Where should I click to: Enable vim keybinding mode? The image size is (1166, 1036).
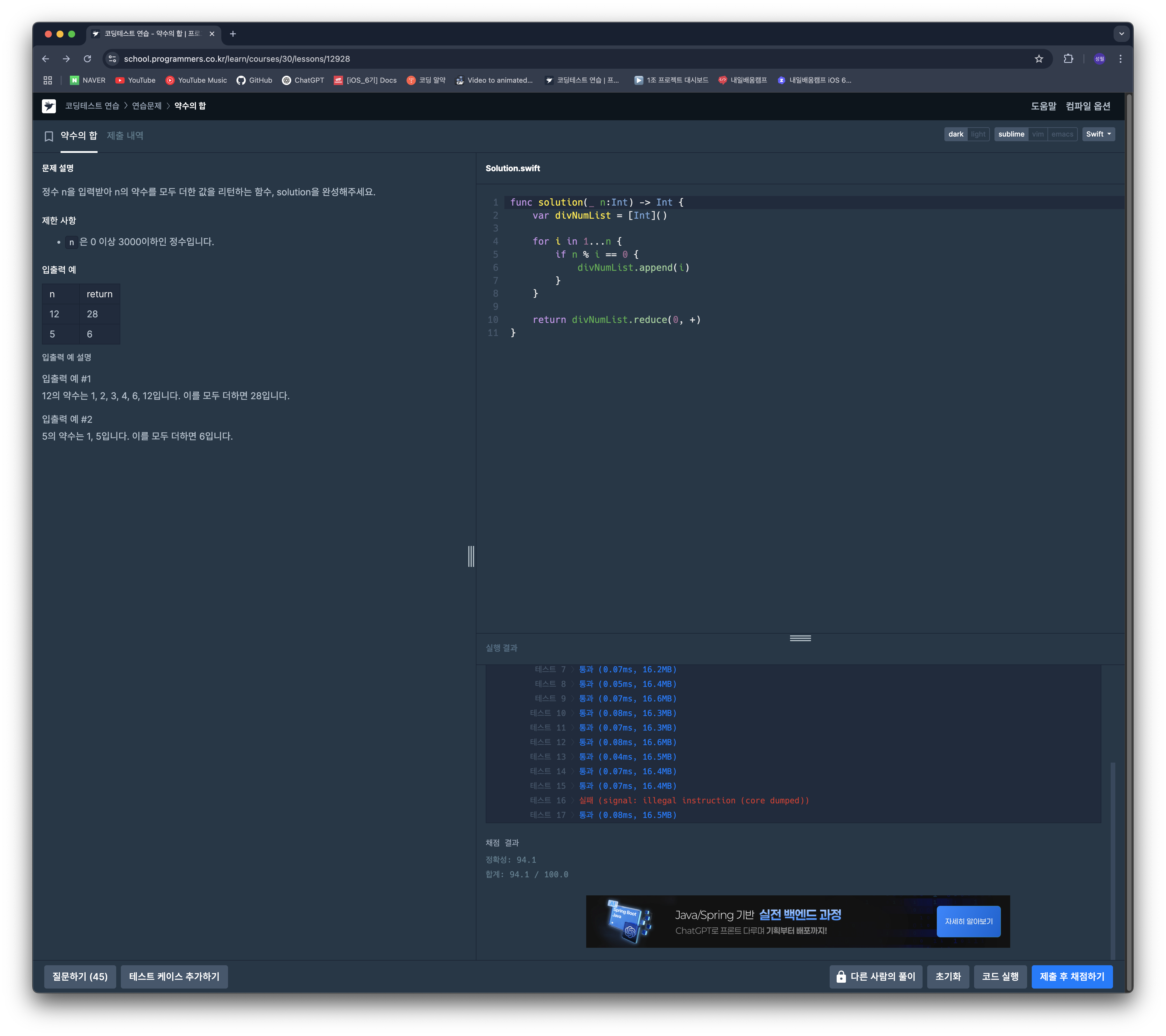[x=1038, y=134]
